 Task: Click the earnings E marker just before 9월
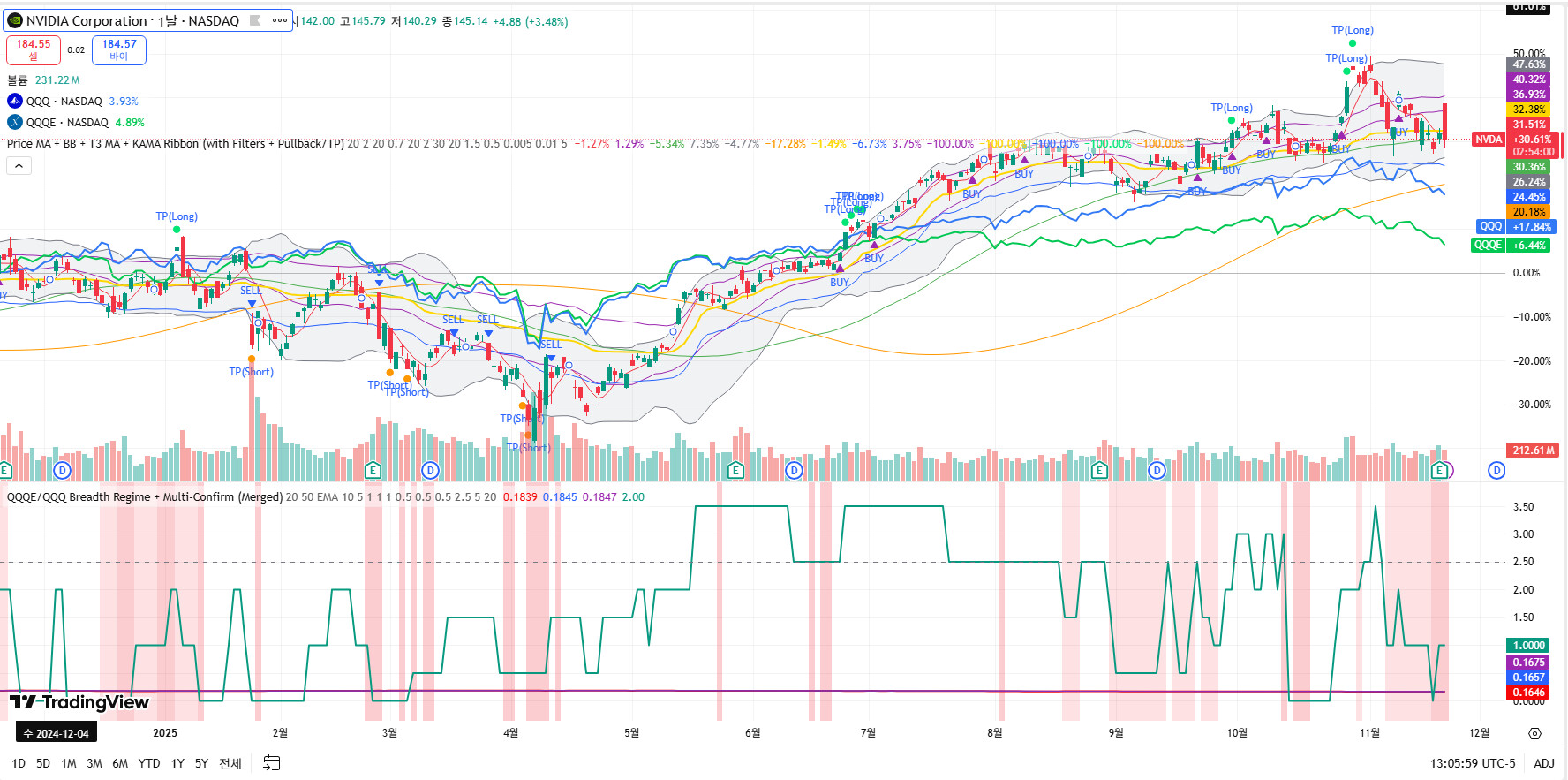1099,470
